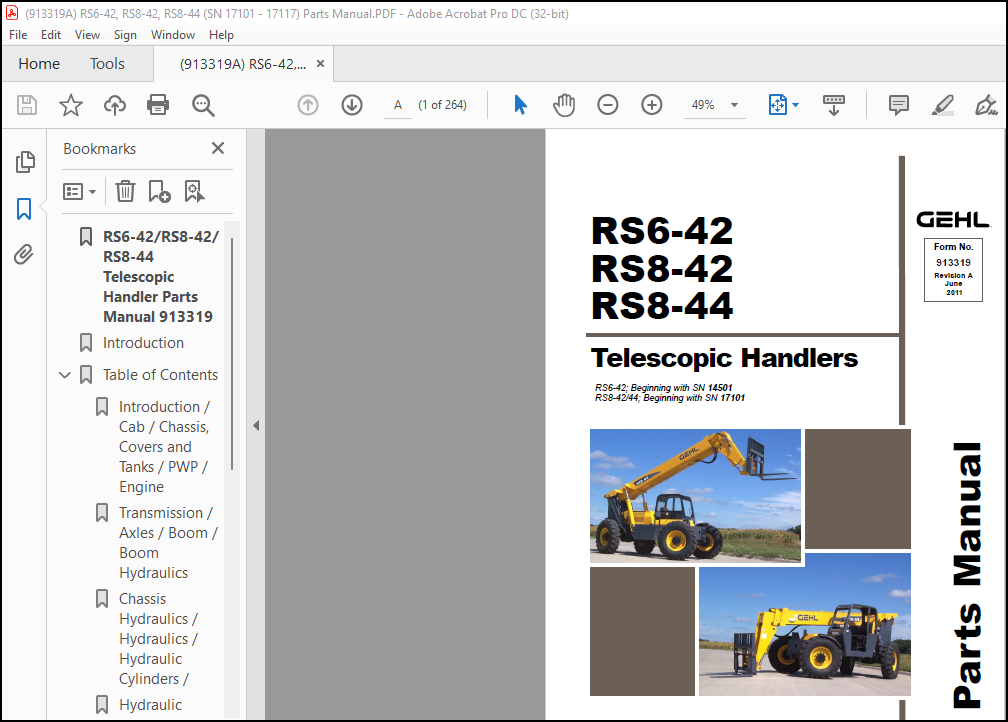Open the Table of Contents bookmark
The image size is (1008, 722).
160,375
